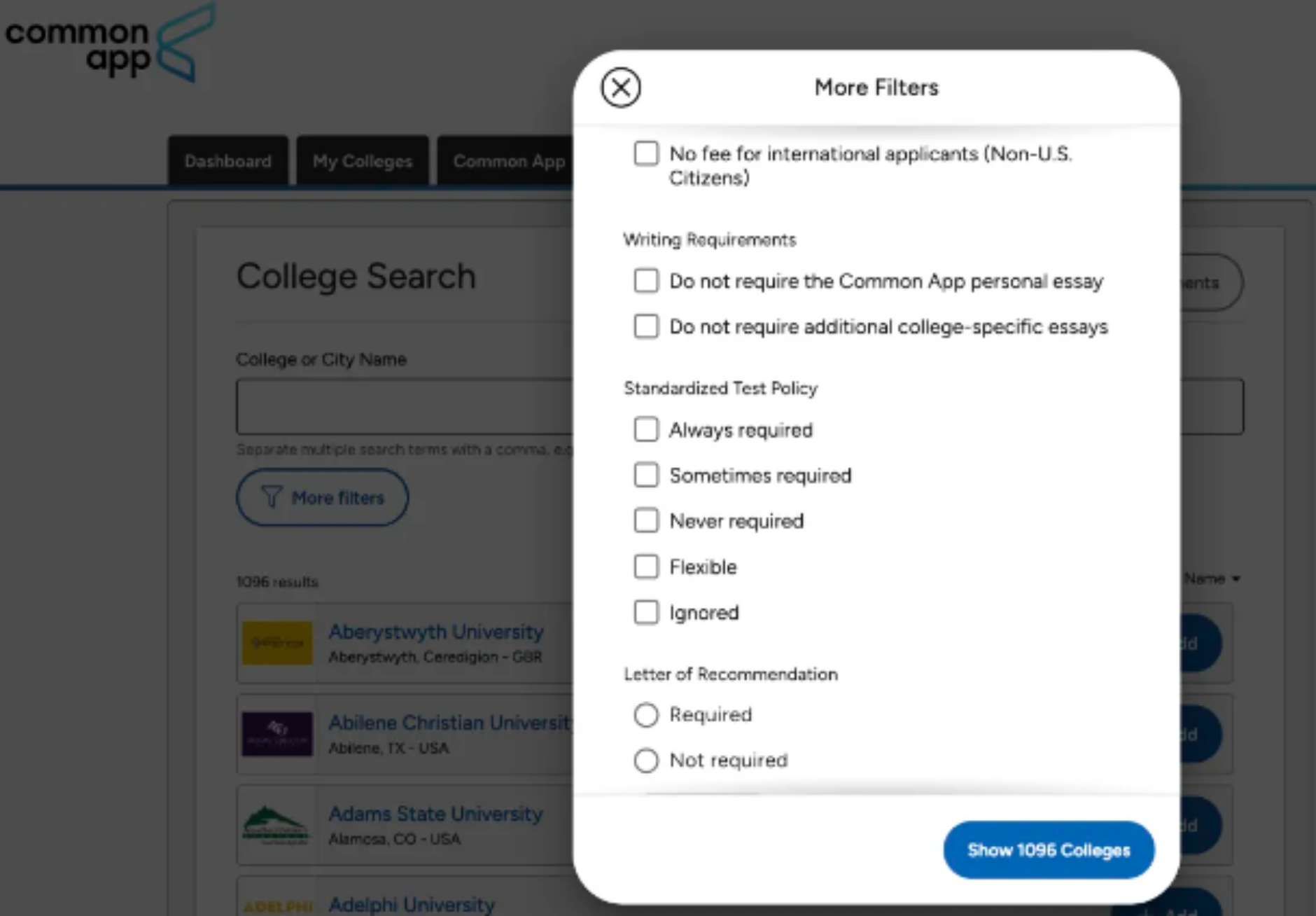Select Required for Letter of Recommendation
The height and width of the screenshot is (916, 1316).
click(646, 715)
